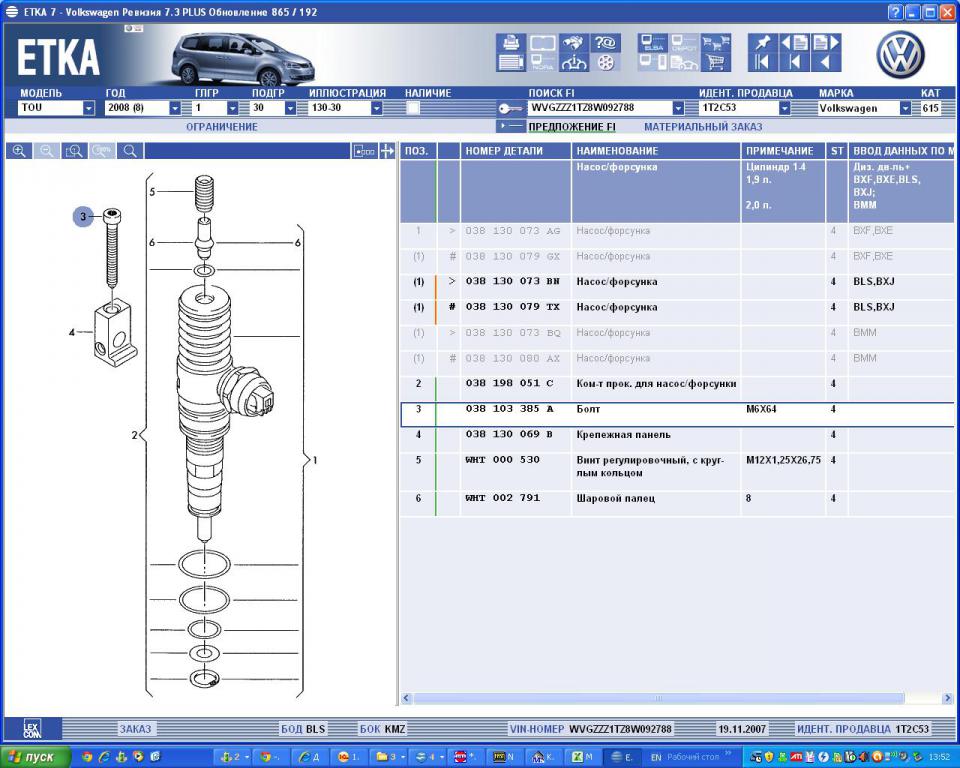Click the DEPOT icon
This screenshot has height=768, width=960.
684,43
